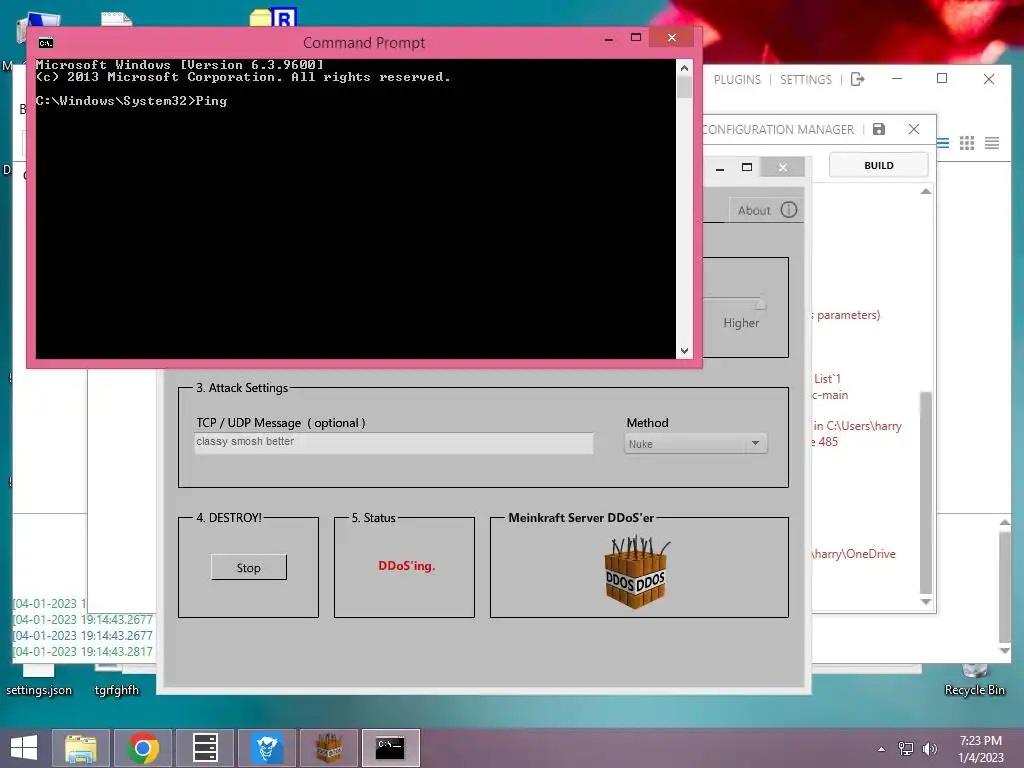Maximize the DDoS tool window
This screenshot has width=1024, height=768.
(746, 167)
